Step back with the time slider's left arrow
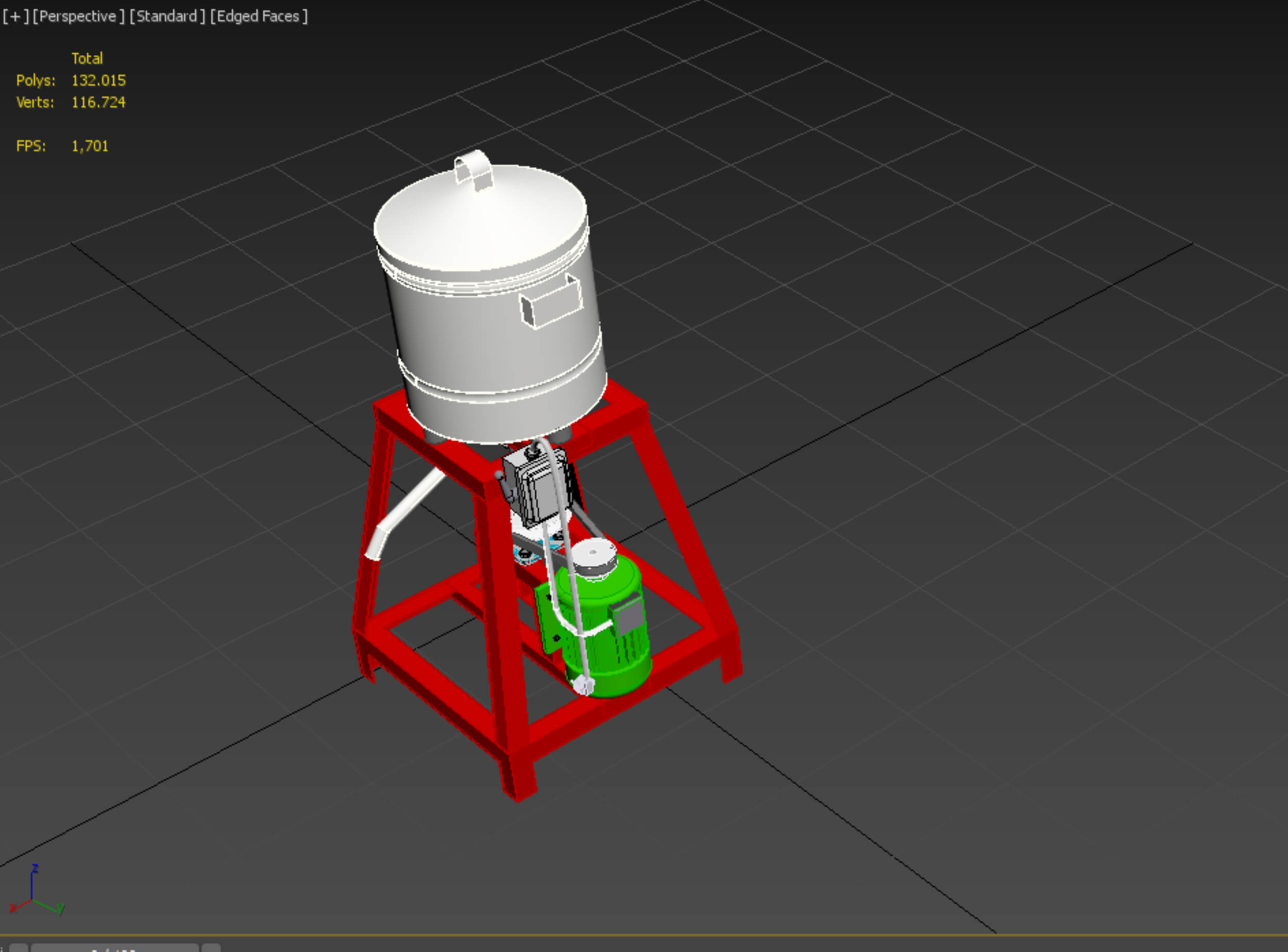This screenshot has width=1288, height=952. pyautogui.click(x=19, y=948)
